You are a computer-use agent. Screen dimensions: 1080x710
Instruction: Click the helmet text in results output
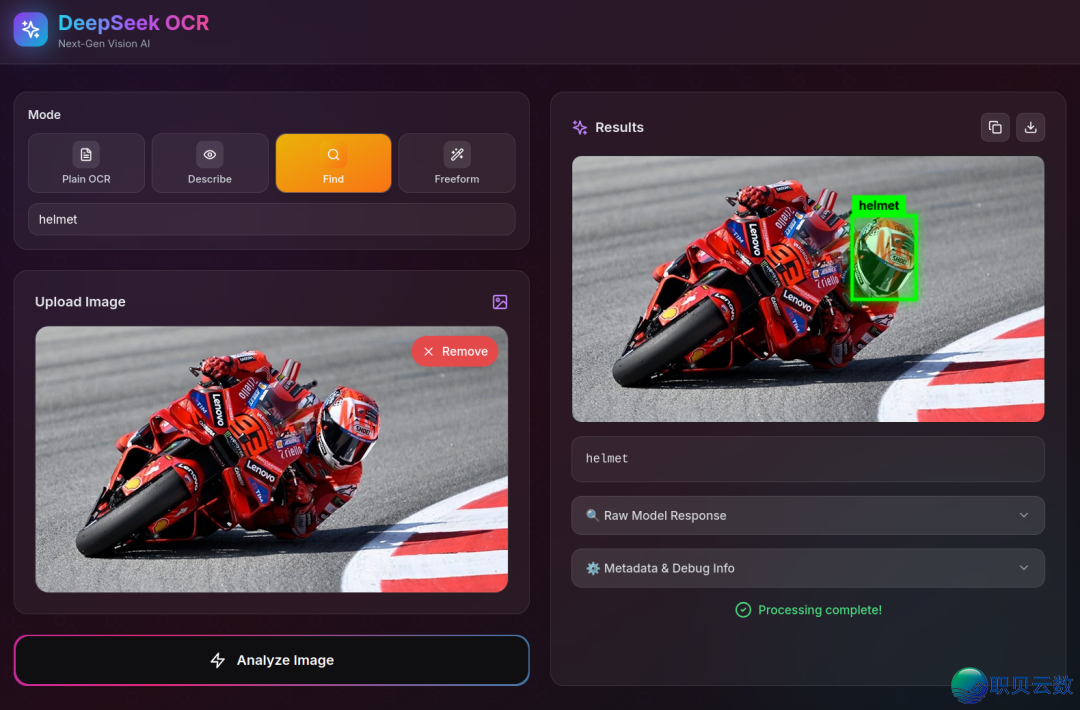[607, 459]
